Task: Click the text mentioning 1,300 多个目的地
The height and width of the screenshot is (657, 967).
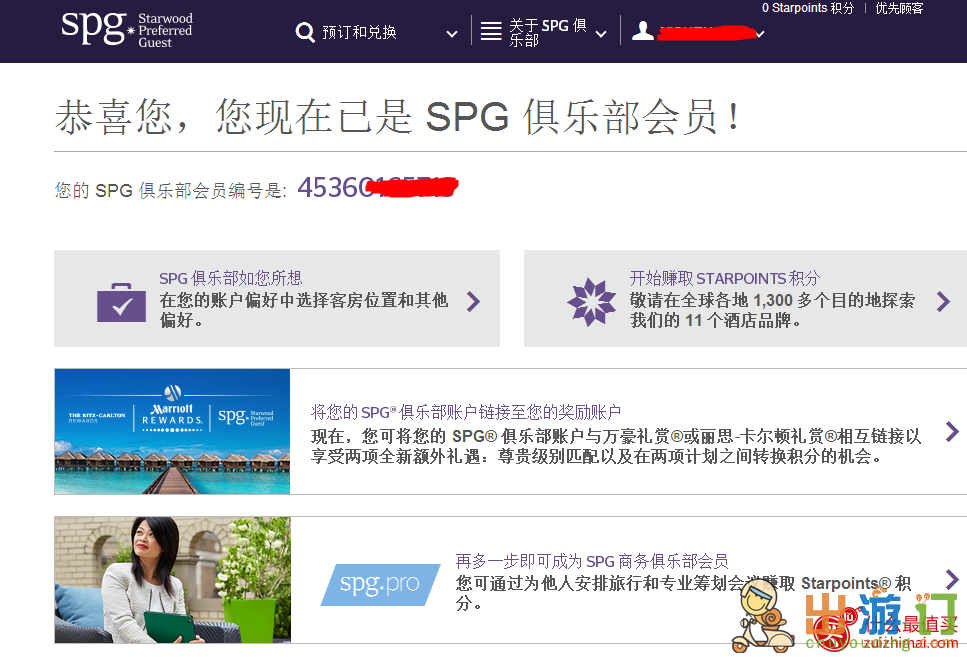Action: [x=772, y=310]
